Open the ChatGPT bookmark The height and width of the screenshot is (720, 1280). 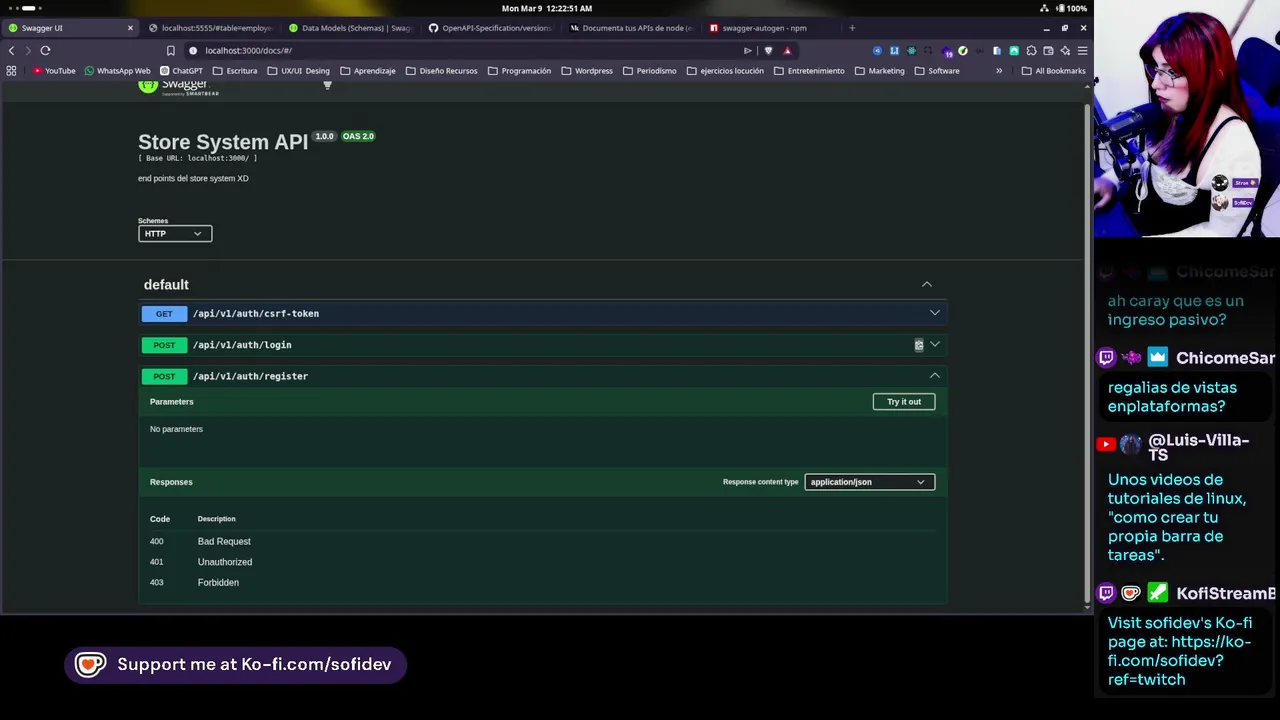point(181,71)
